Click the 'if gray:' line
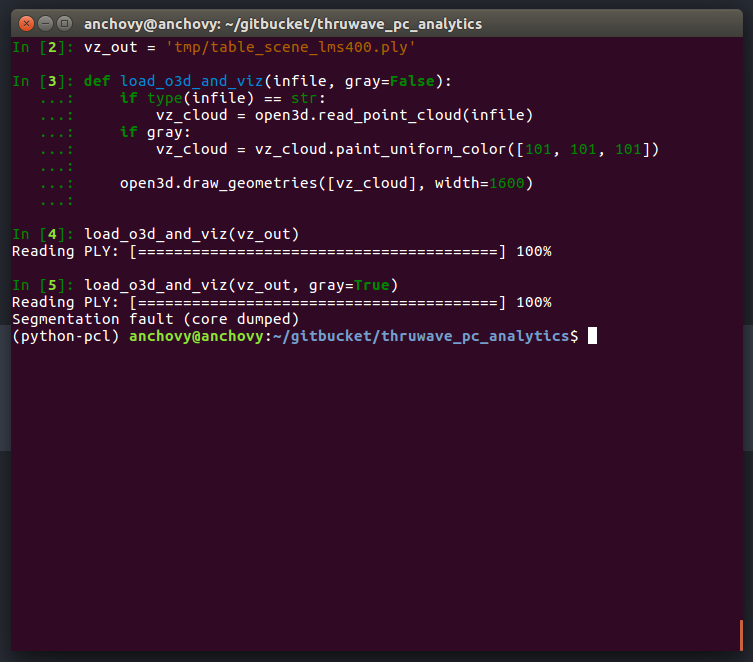The height and width of the screenshot is (662, 753). tap(155, 132)
